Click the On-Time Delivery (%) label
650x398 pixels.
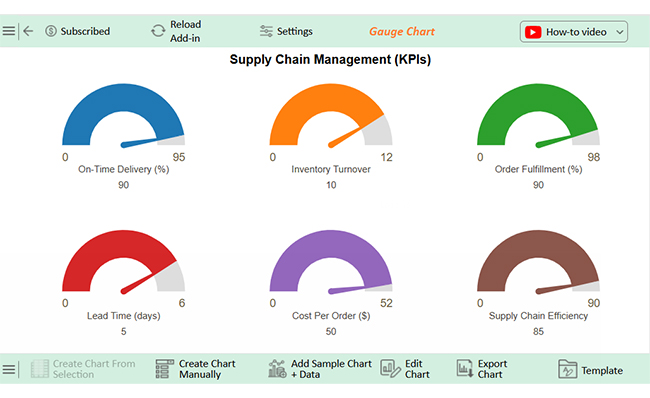[124, 169]
